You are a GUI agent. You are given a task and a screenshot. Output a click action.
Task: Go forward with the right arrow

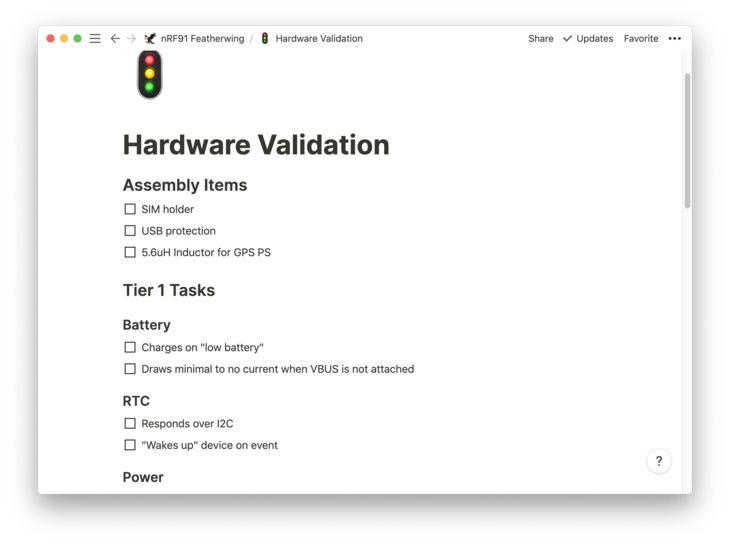pos(131,39)
